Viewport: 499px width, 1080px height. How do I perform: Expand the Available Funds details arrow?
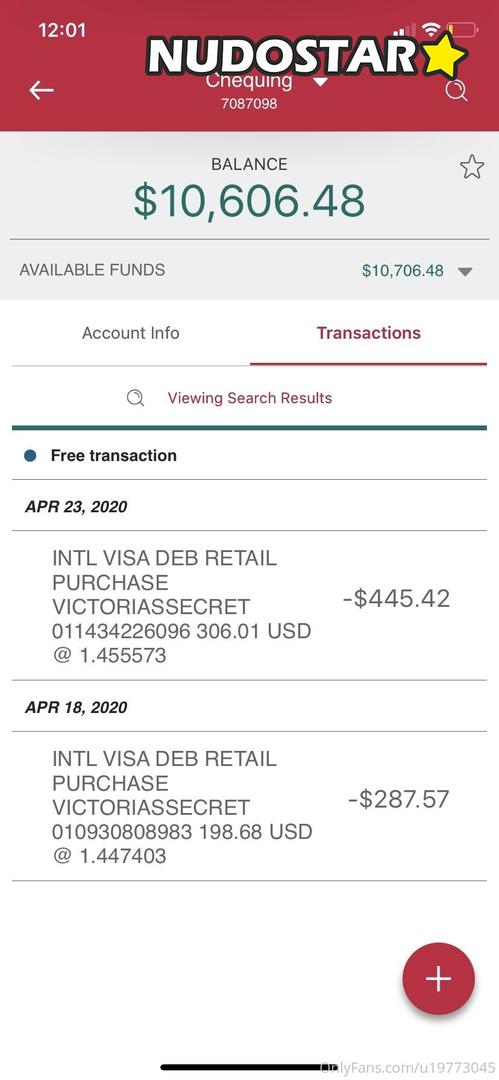[465, 271]
